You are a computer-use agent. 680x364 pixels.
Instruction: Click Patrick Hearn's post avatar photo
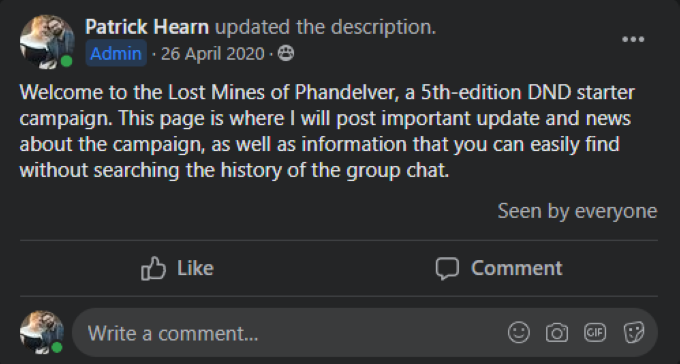click(47, 42)
